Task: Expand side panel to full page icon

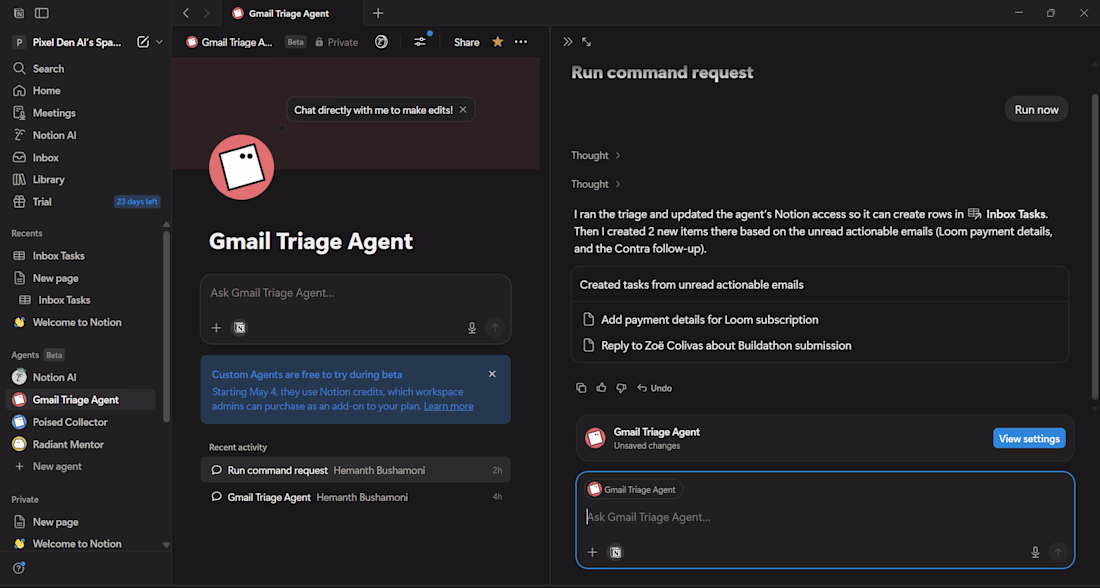Action: coord(586,42)
